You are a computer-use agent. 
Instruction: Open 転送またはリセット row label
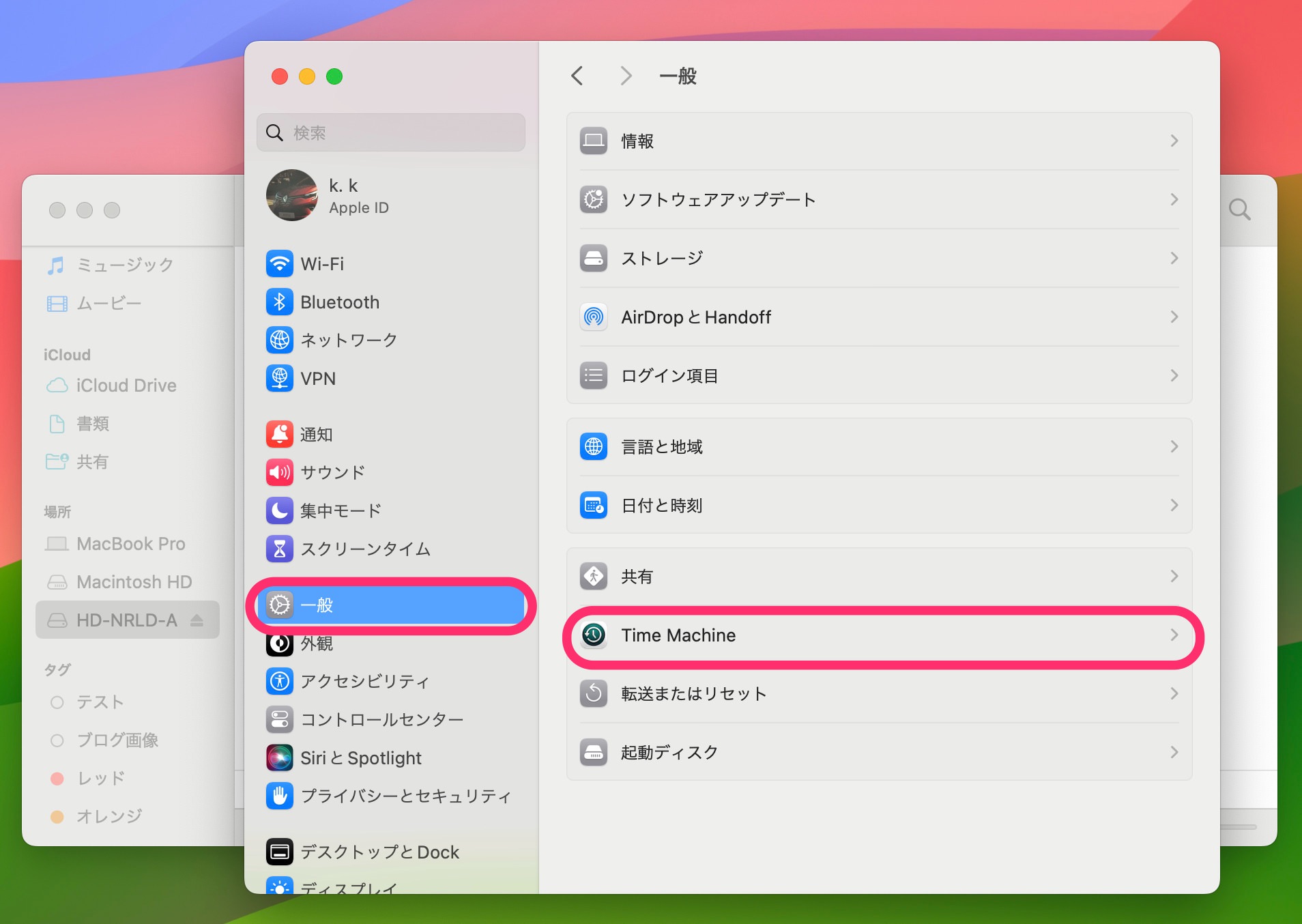point(693,693)
